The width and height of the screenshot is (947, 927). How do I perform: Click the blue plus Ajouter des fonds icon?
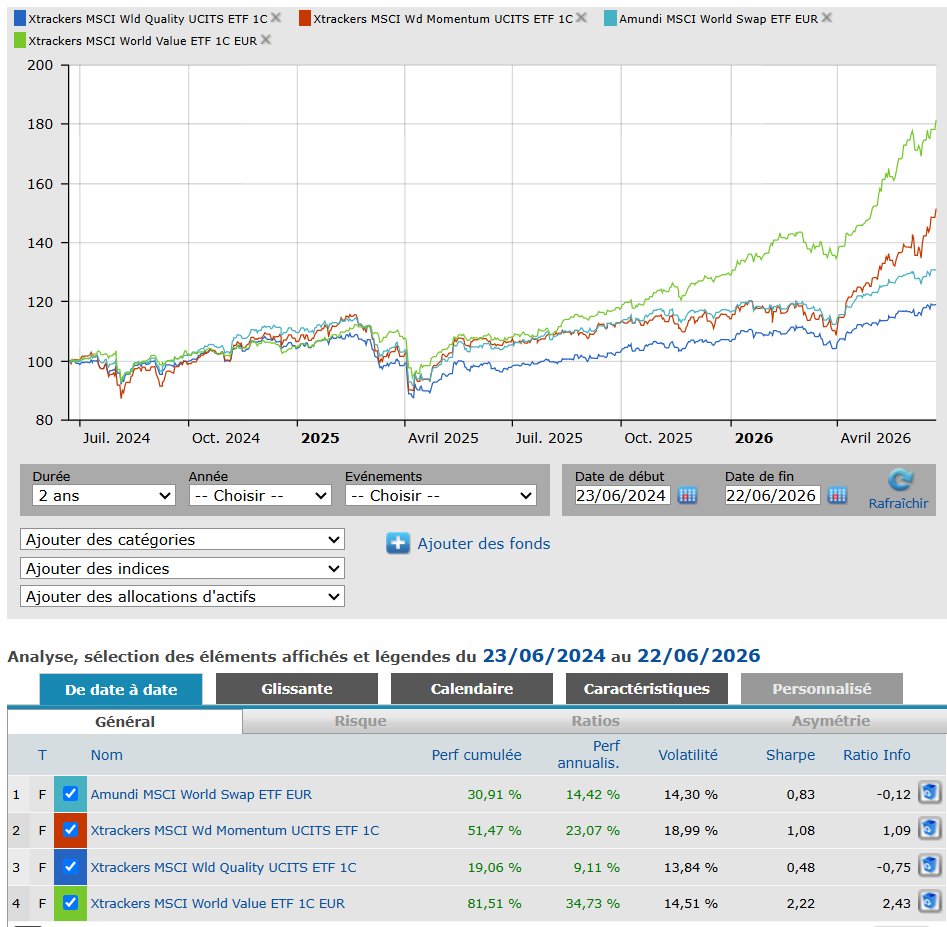(398, 544)
